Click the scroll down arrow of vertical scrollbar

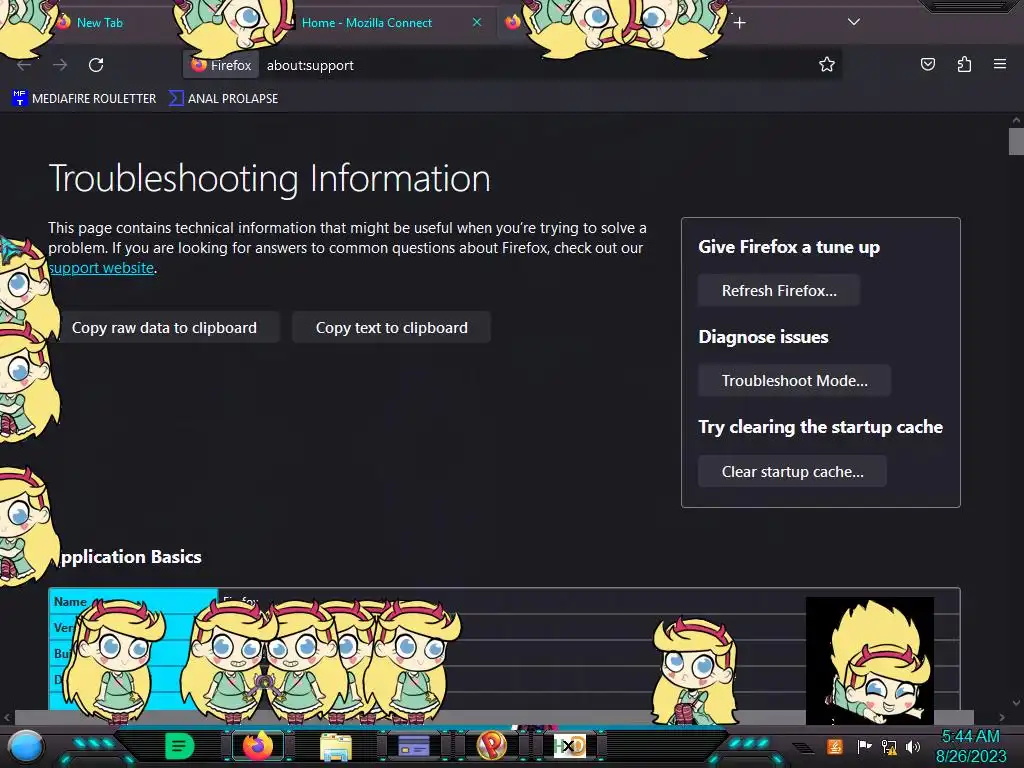pos(1016,703)
